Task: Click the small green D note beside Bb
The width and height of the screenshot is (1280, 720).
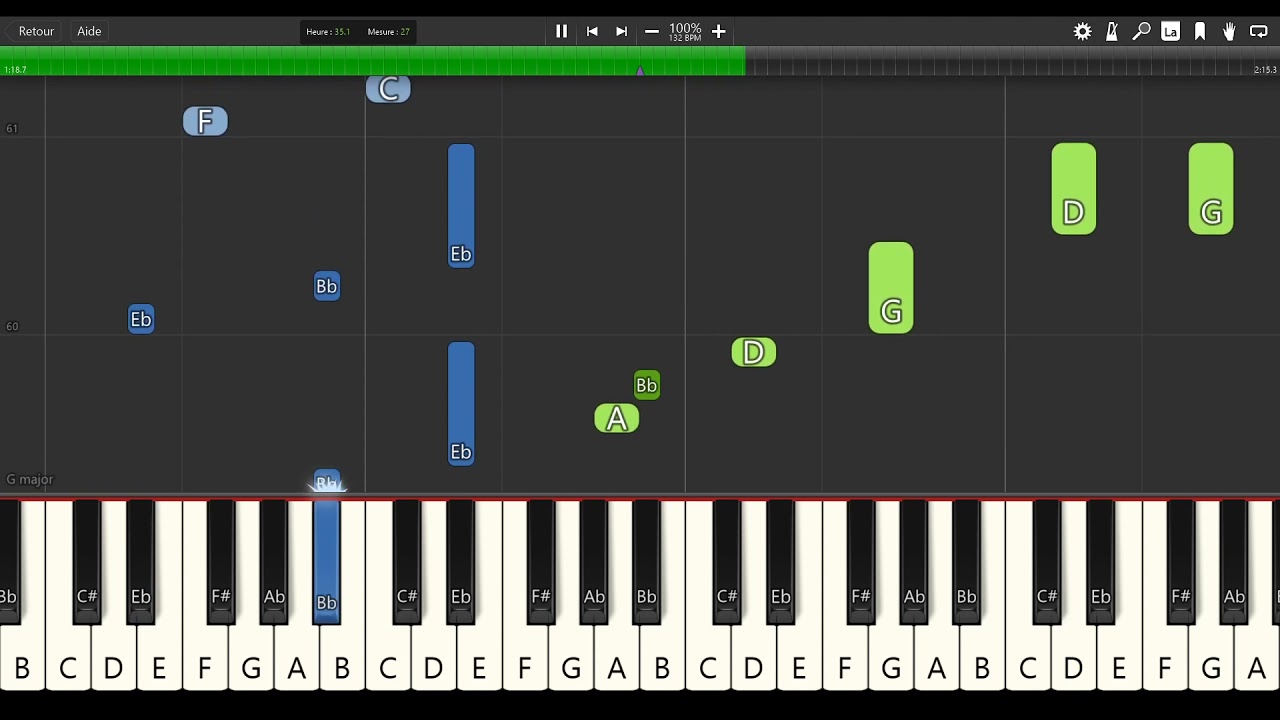Action: coord(754,352)
